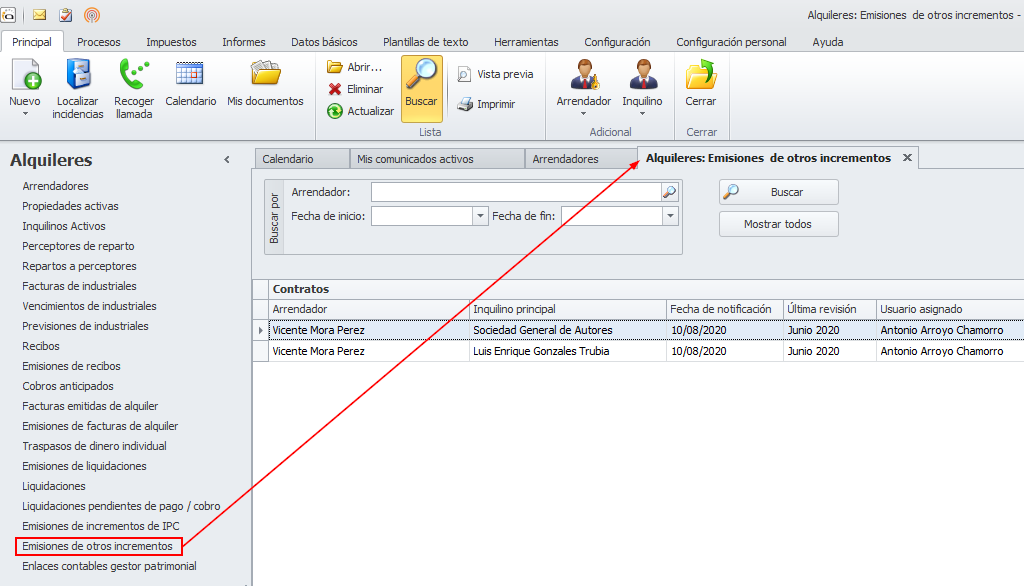
Task: Click the Buscar button in search panel
Action: pyautogui.click(x=778, y=192)
